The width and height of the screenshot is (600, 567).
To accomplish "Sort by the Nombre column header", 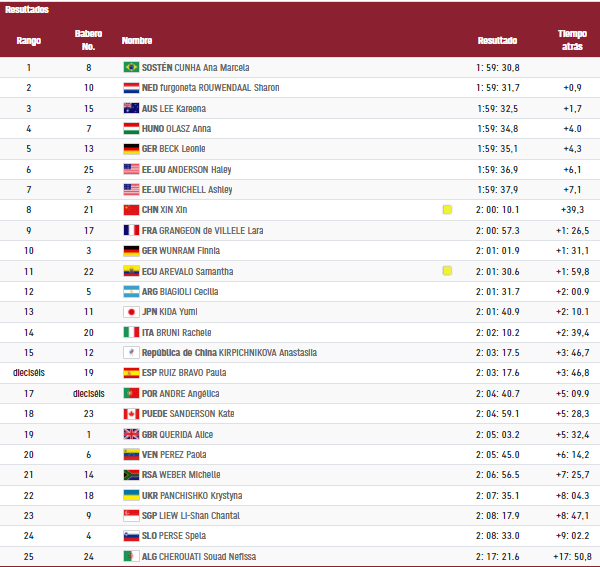I will click(x=137, y=41).
